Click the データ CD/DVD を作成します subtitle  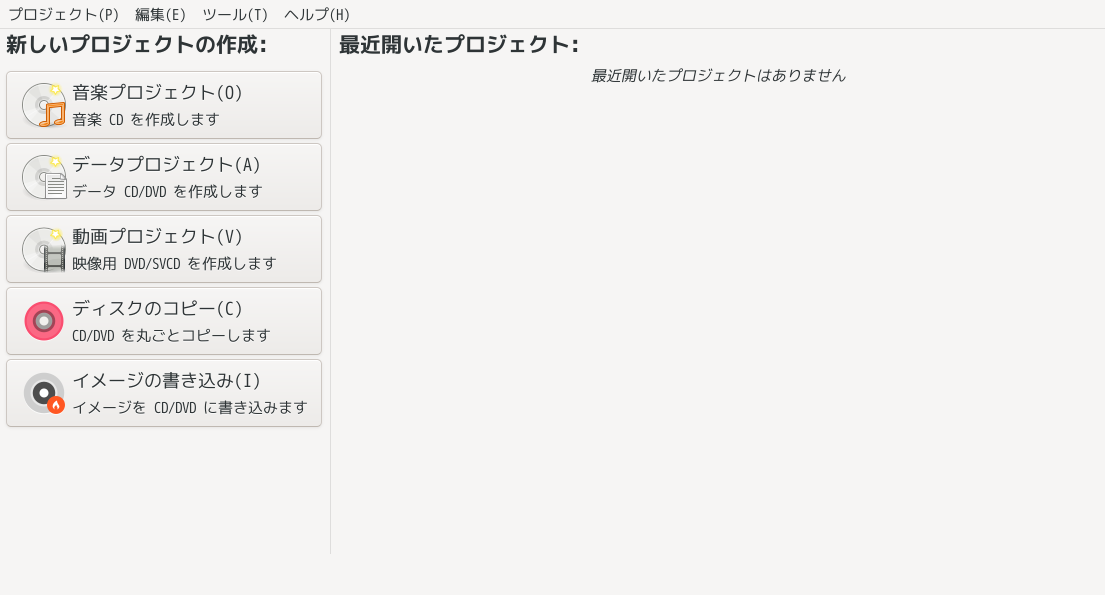pos(167,192)
